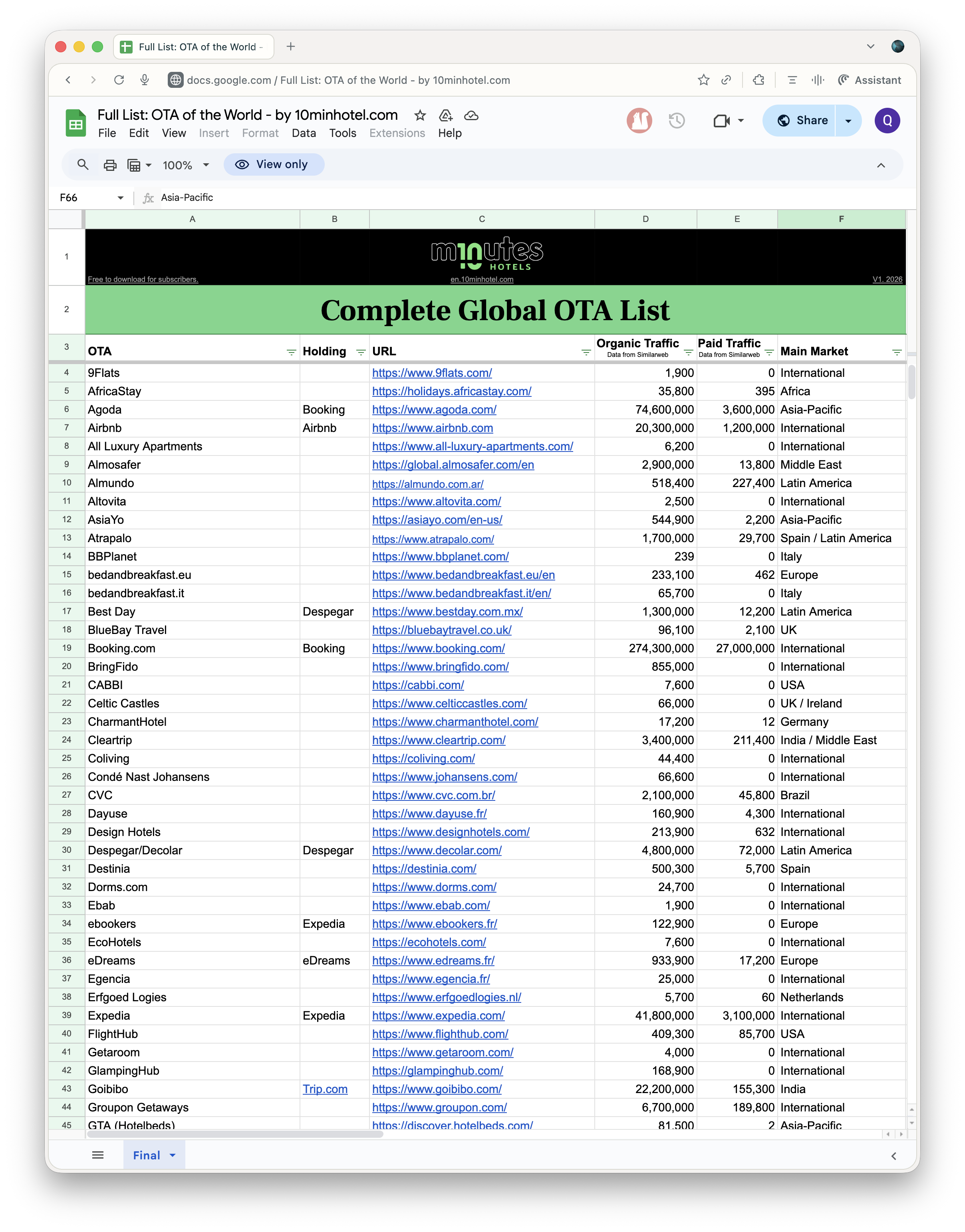The width and height of the screenshot is (965, 1232).
Task: Click the search magnifier in toolbar
Action: tap(83, 165)
